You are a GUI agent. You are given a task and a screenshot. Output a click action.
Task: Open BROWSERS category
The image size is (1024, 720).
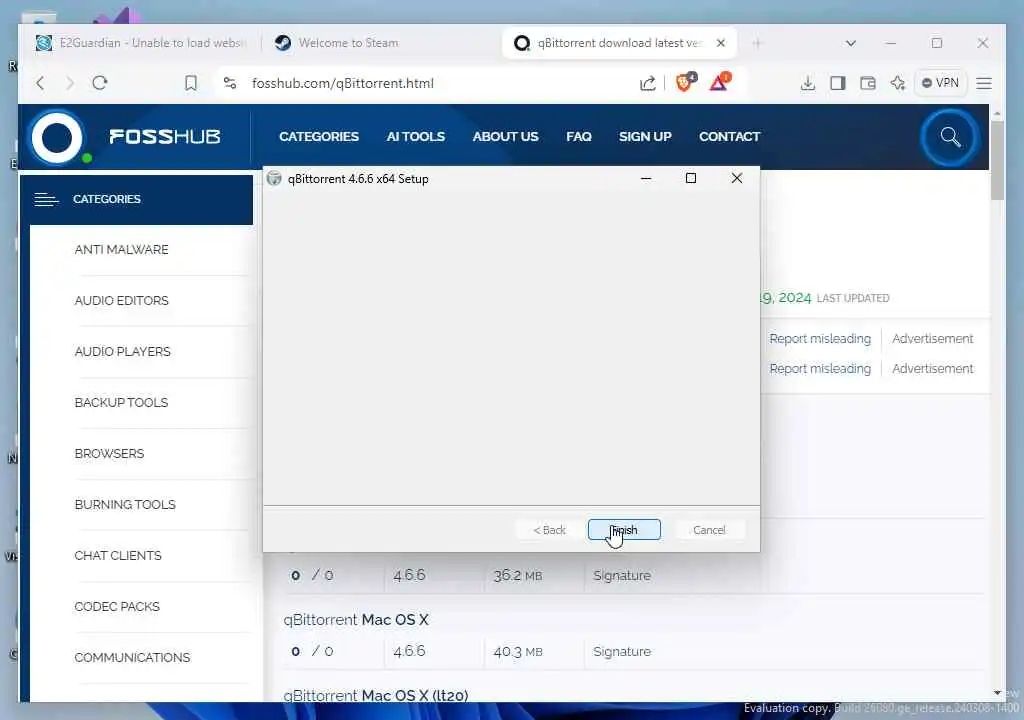(109, 453)
